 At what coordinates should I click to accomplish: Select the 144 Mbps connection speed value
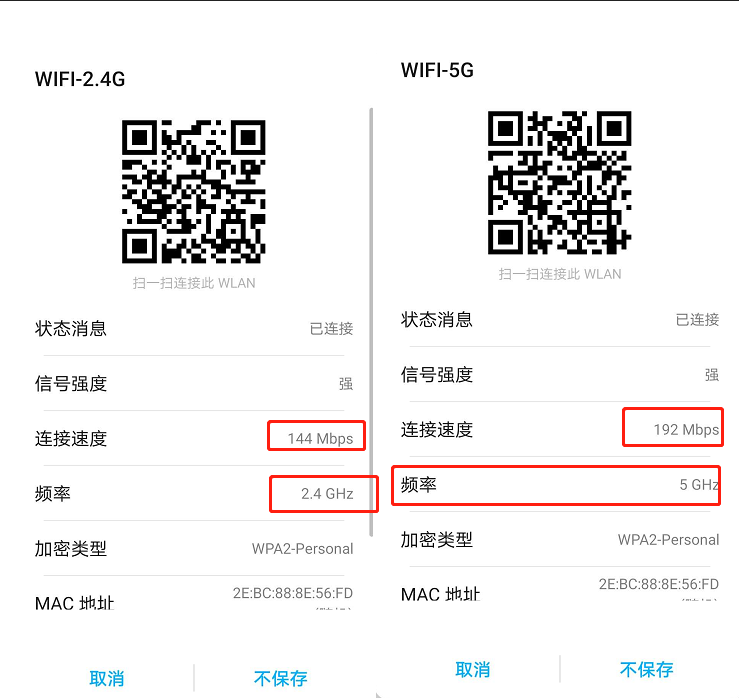(320, 439)
